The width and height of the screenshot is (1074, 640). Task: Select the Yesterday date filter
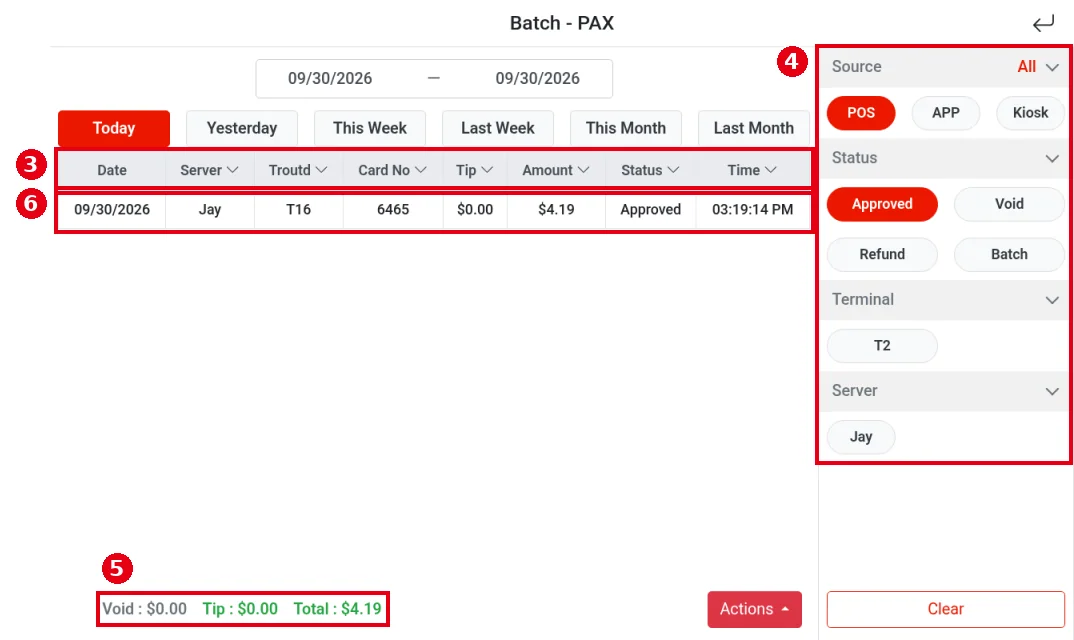(x=242, y=128)
